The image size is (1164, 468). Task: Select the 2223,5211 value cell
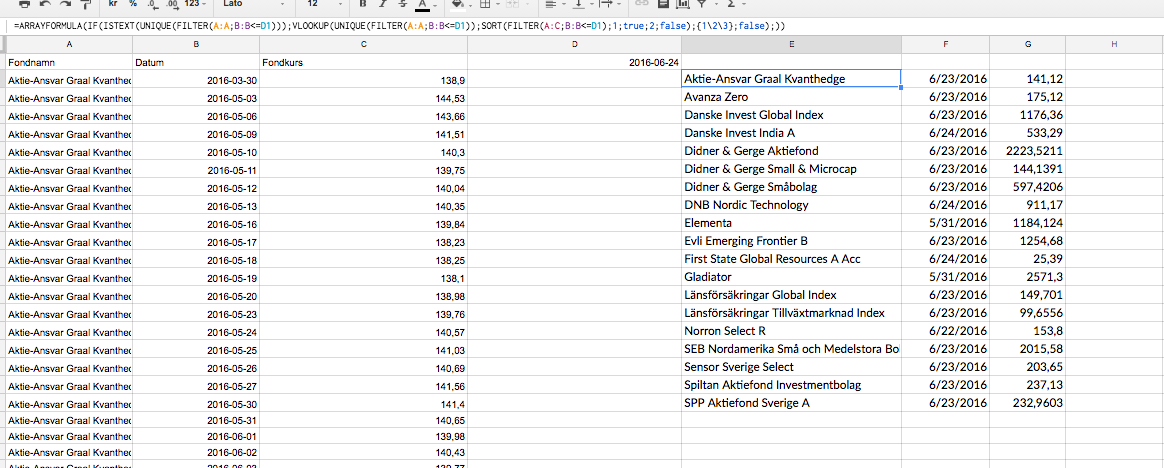(x=1027, y=151)
